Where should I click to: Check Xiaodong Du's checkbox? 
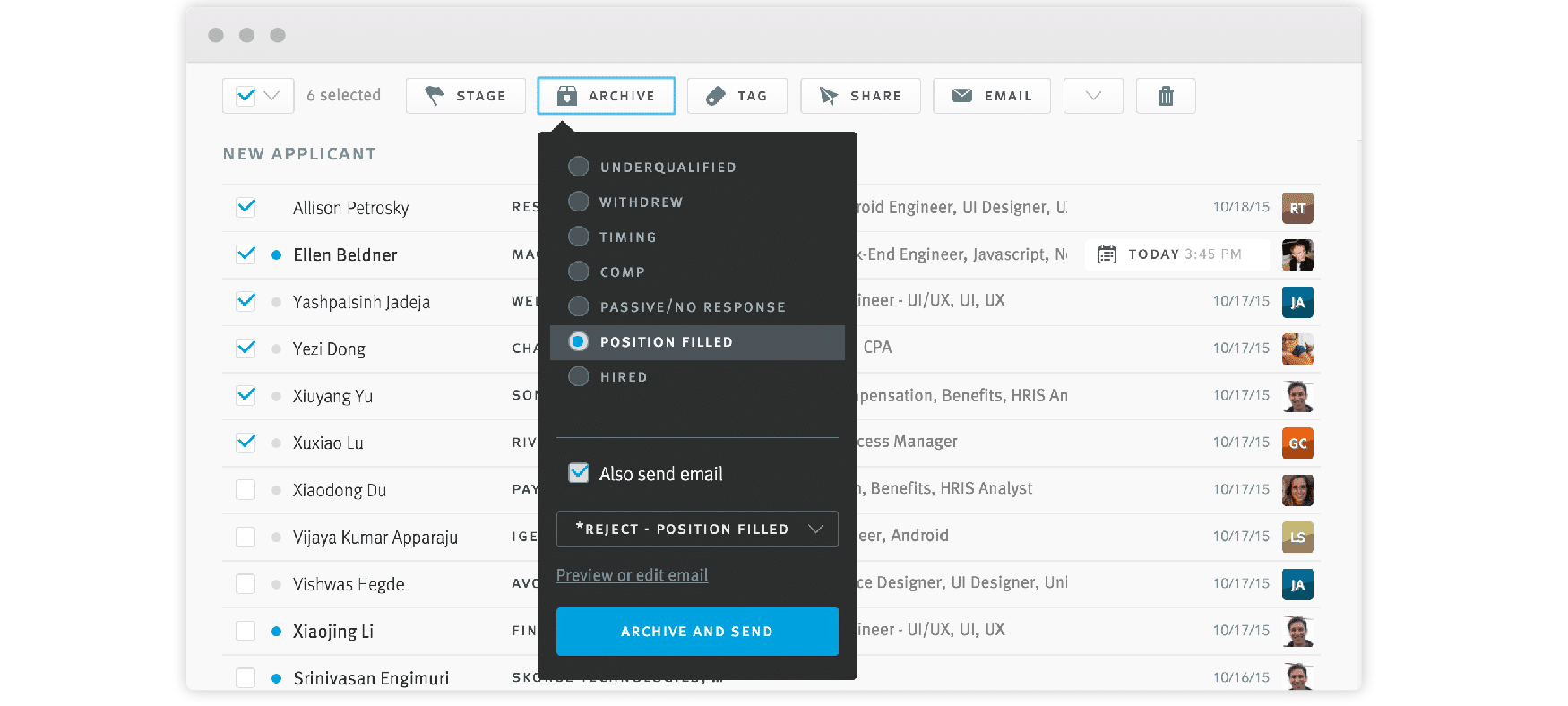click(x=246, y=490)
